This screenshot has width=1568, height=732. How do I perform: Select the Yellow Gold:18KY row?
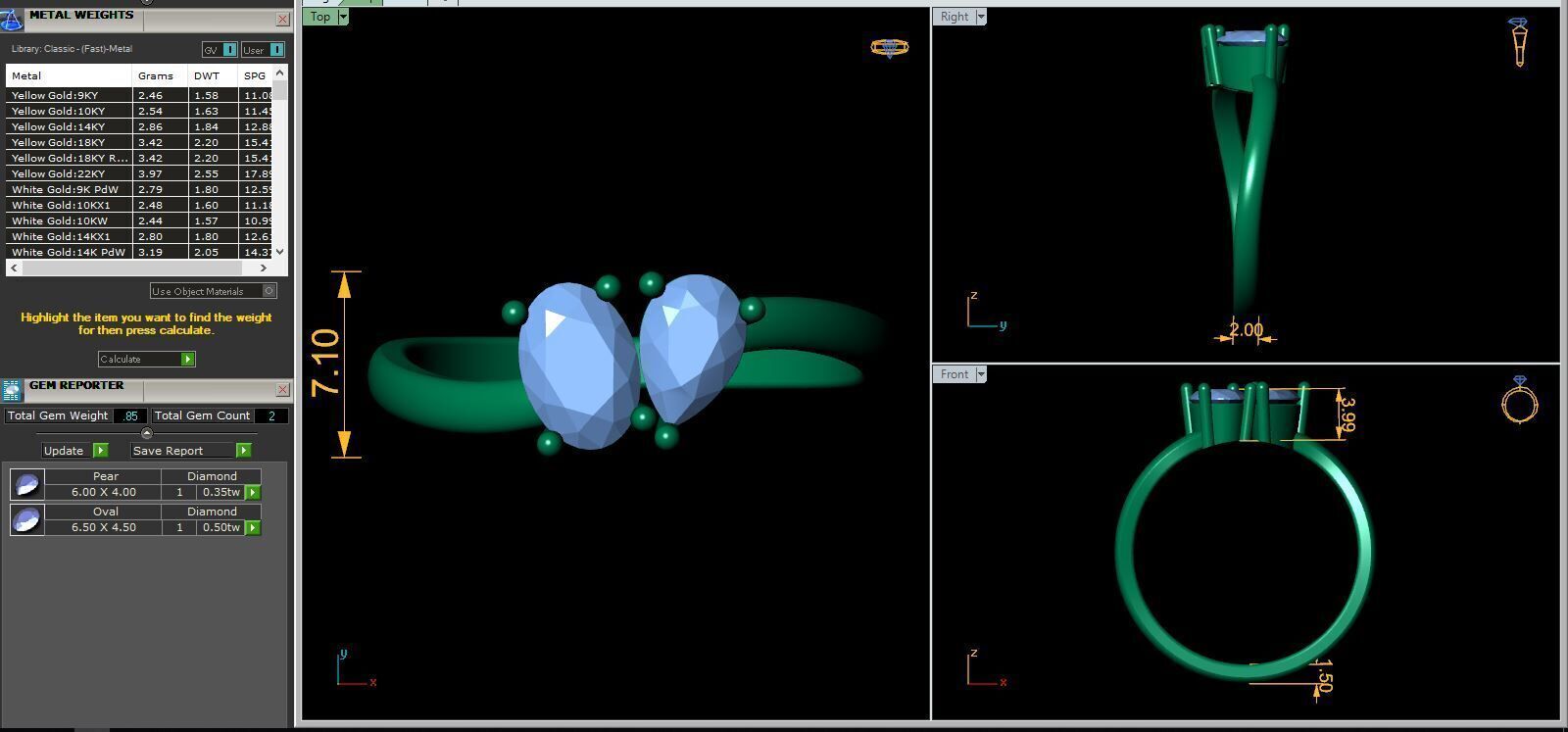(x=139, y=142)
